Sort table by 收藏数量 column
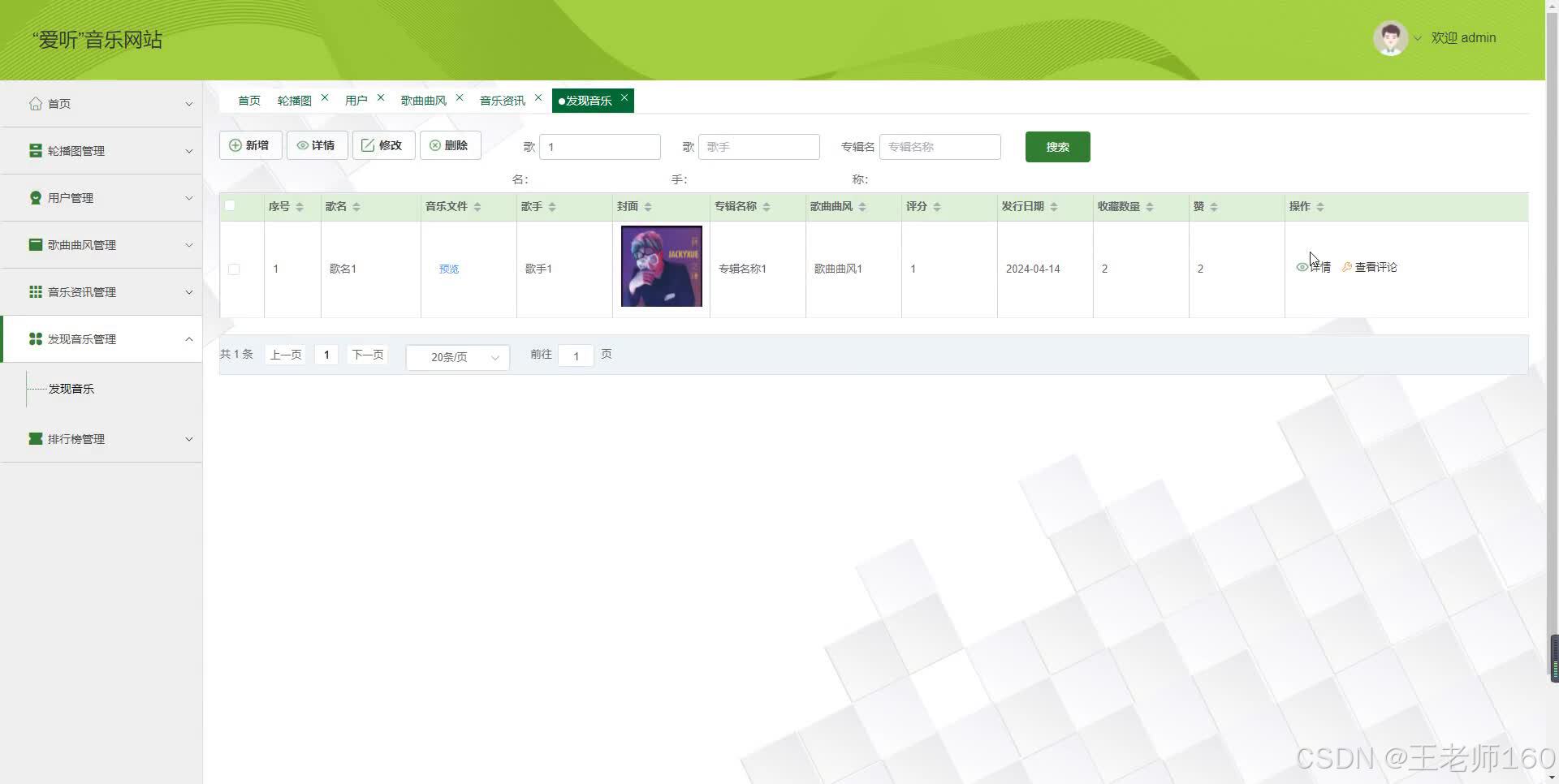Screen dimensions: 1559x784 tap(1150, 207)
